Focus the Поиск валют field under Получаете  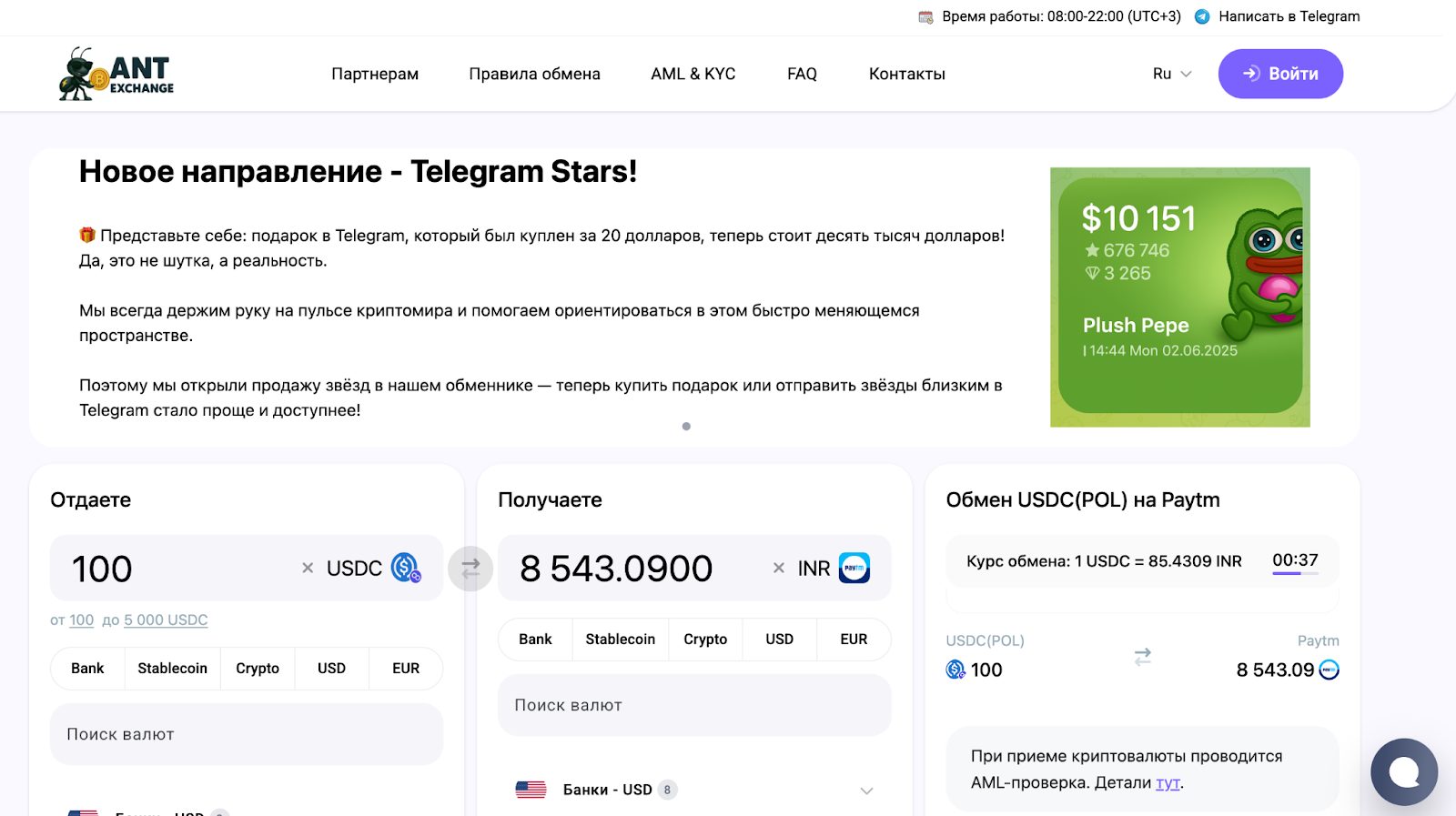[693, 705]
